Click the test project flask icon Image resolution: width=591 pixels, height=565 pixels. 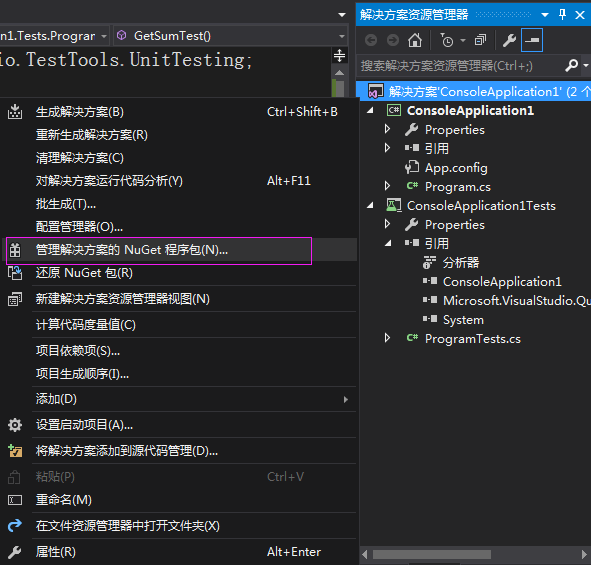(394, 205)
